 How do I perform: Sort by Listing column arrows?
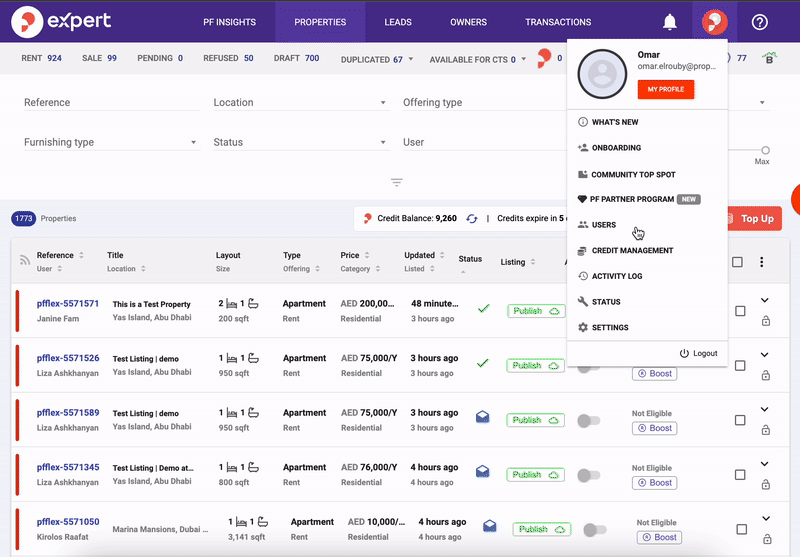[533, 262]
